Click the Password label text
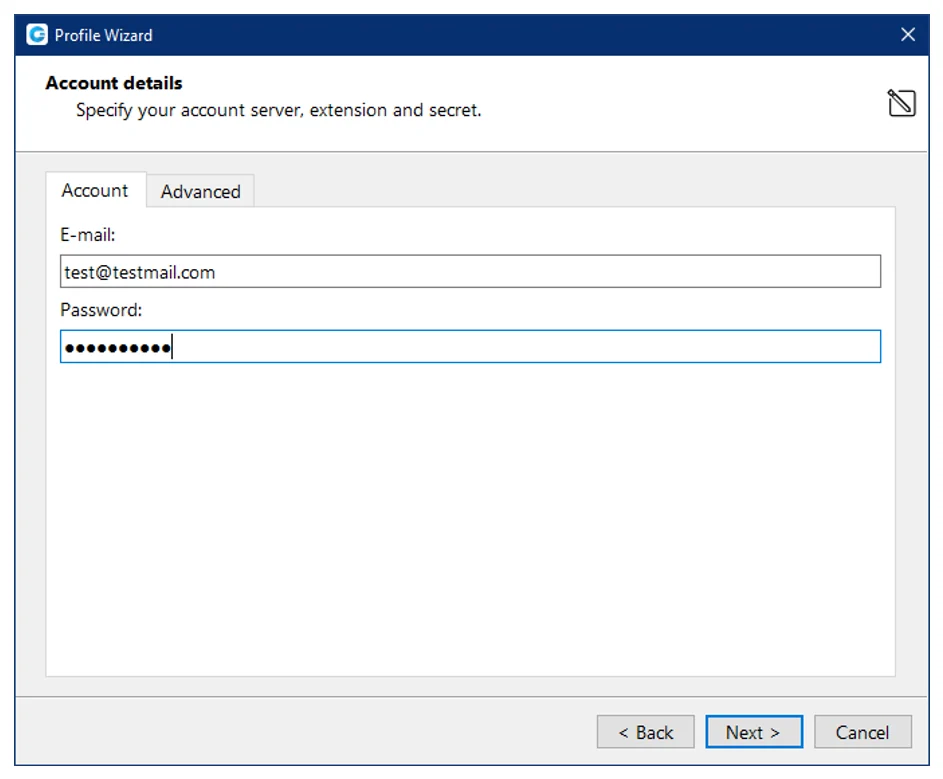Viewport: 943px width, 779px height. 101,310
